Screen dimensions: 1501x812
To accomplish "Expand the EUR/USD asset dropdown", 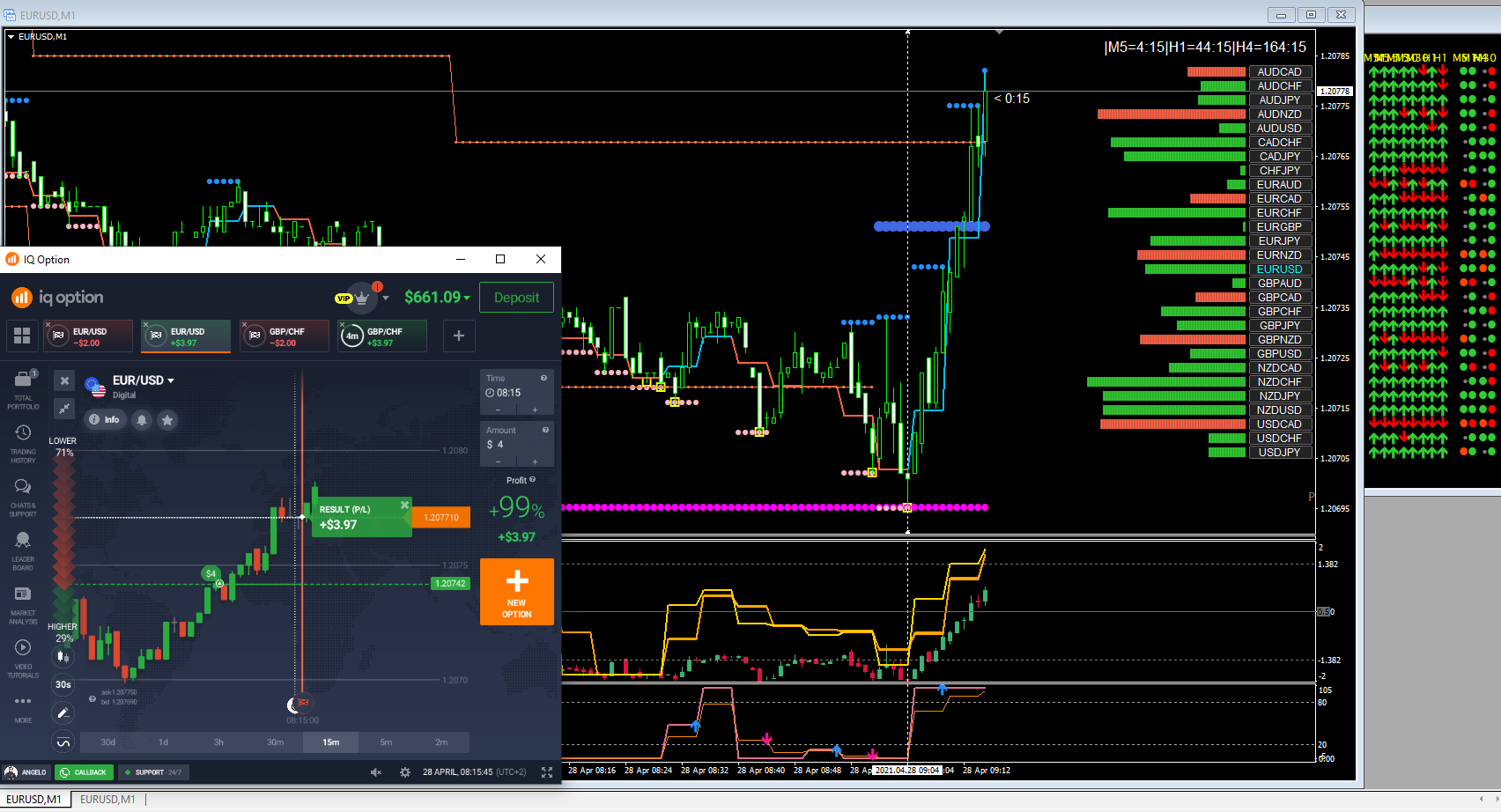I will click(171, 381).
